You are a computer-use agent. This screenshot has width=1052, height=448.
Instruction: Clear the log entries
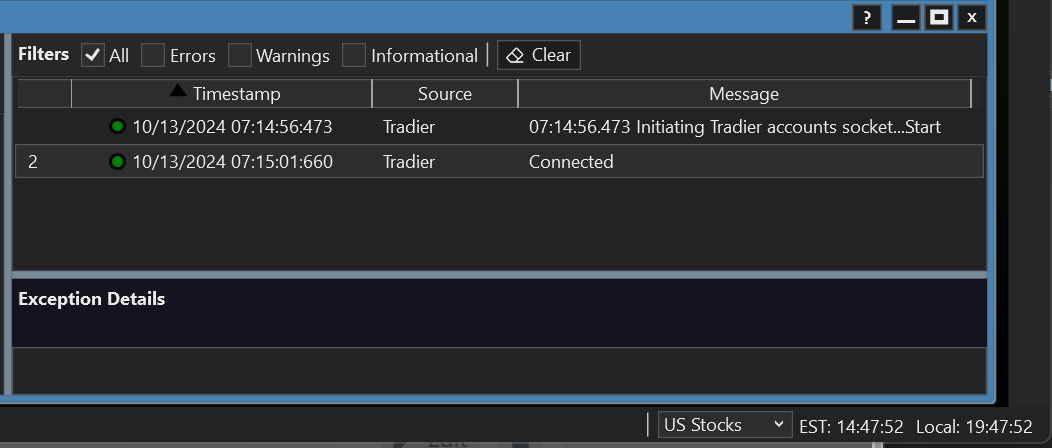[x=539, y=55]
